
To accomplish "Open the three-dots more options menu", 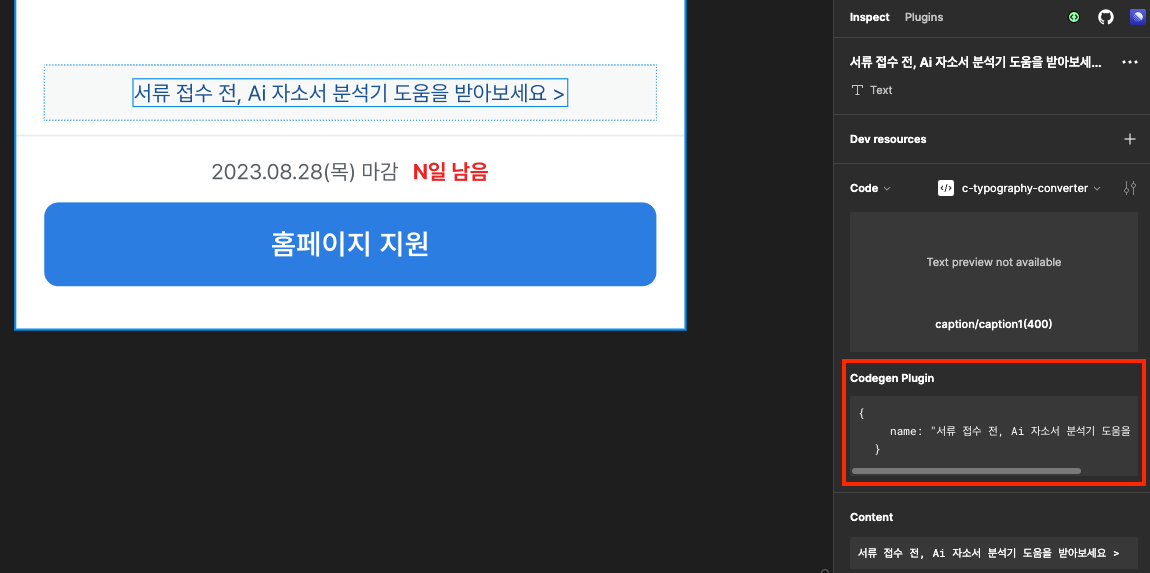I will 1129,62.
